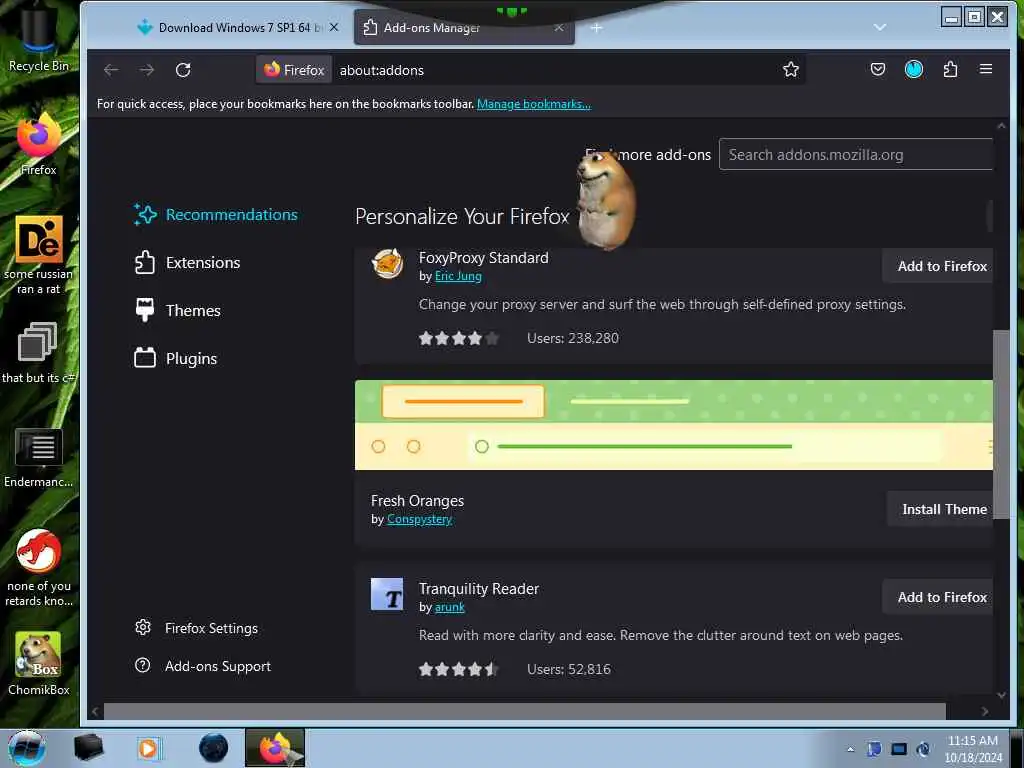Select the 'that but its c#' desktop icon
Image resolution: width=1024 pixels, height=768 pixels.
(x=38, y=353)
